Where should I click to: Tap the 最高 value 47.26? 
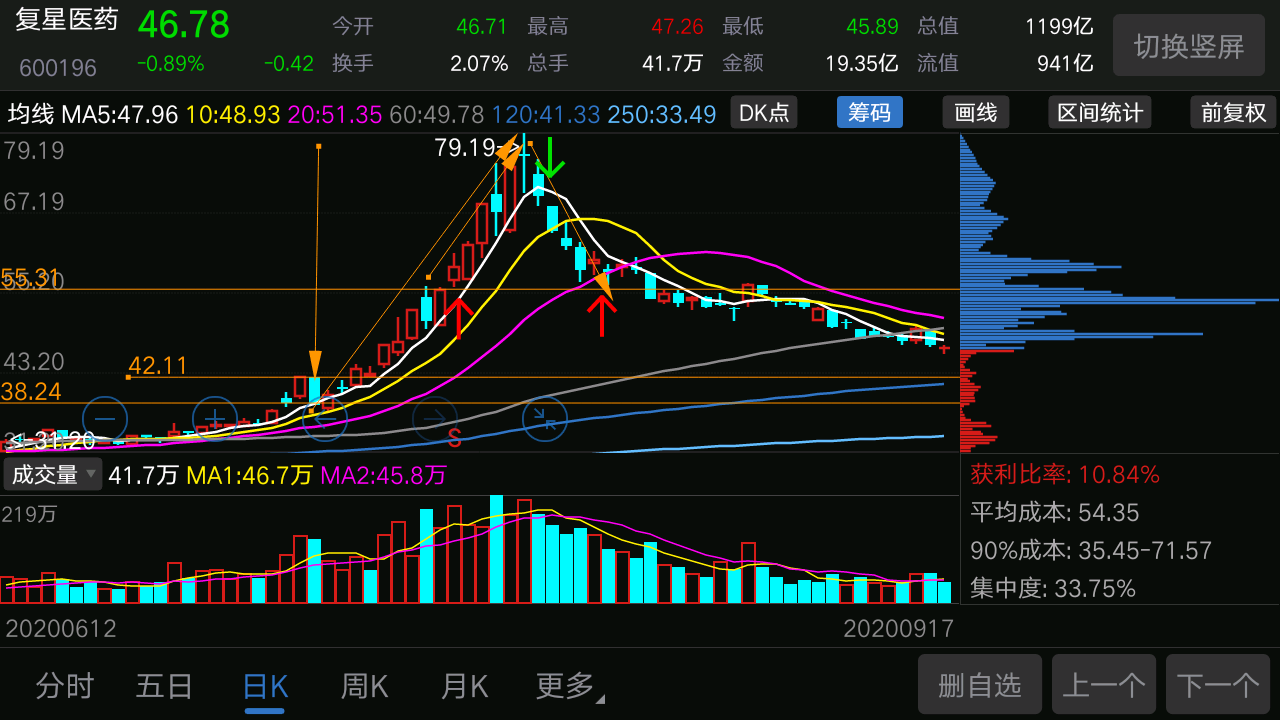click(677, 26)
